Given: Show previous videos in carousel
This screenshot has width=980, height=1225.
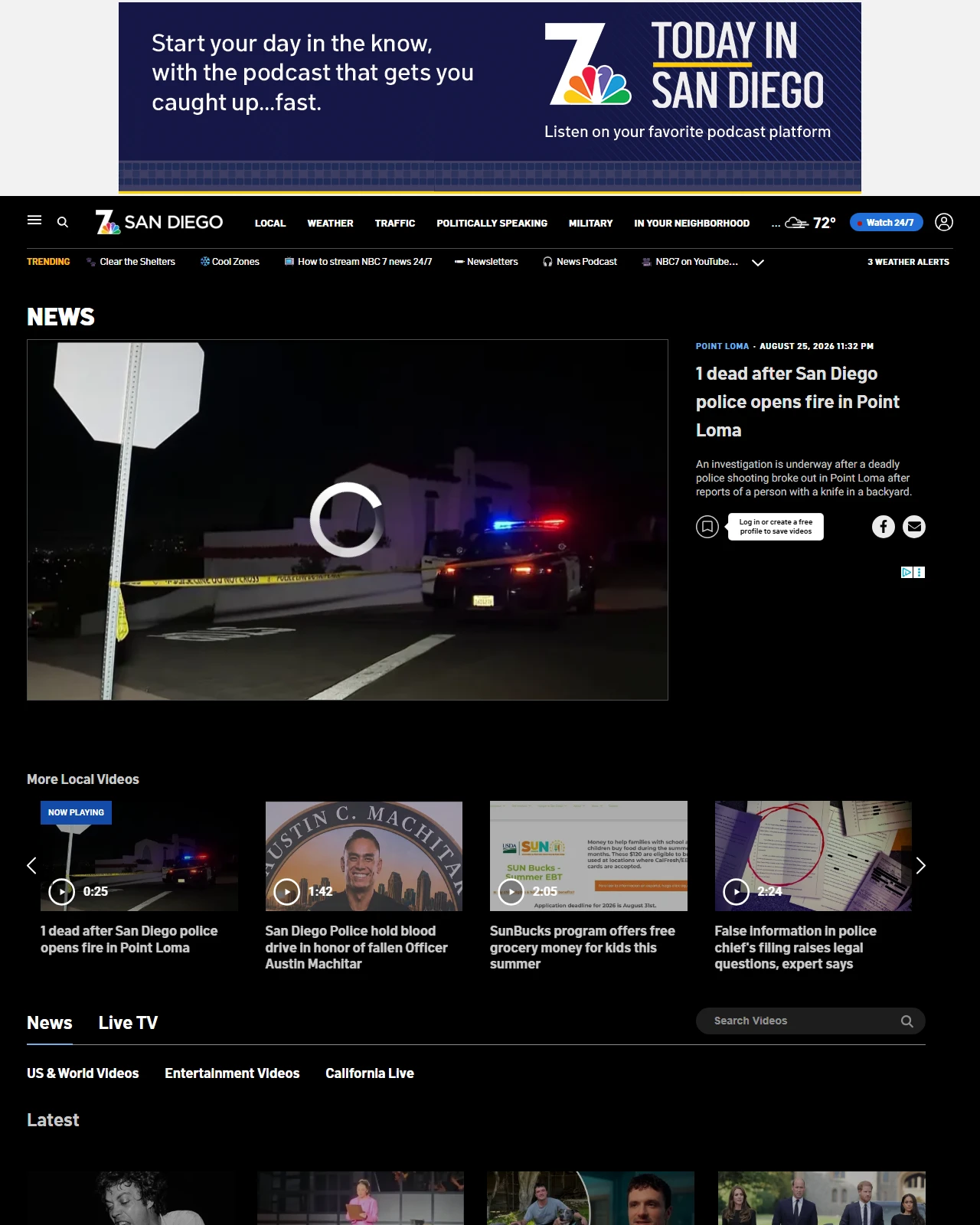Looking at the screenshot, I should coord(31,866).
